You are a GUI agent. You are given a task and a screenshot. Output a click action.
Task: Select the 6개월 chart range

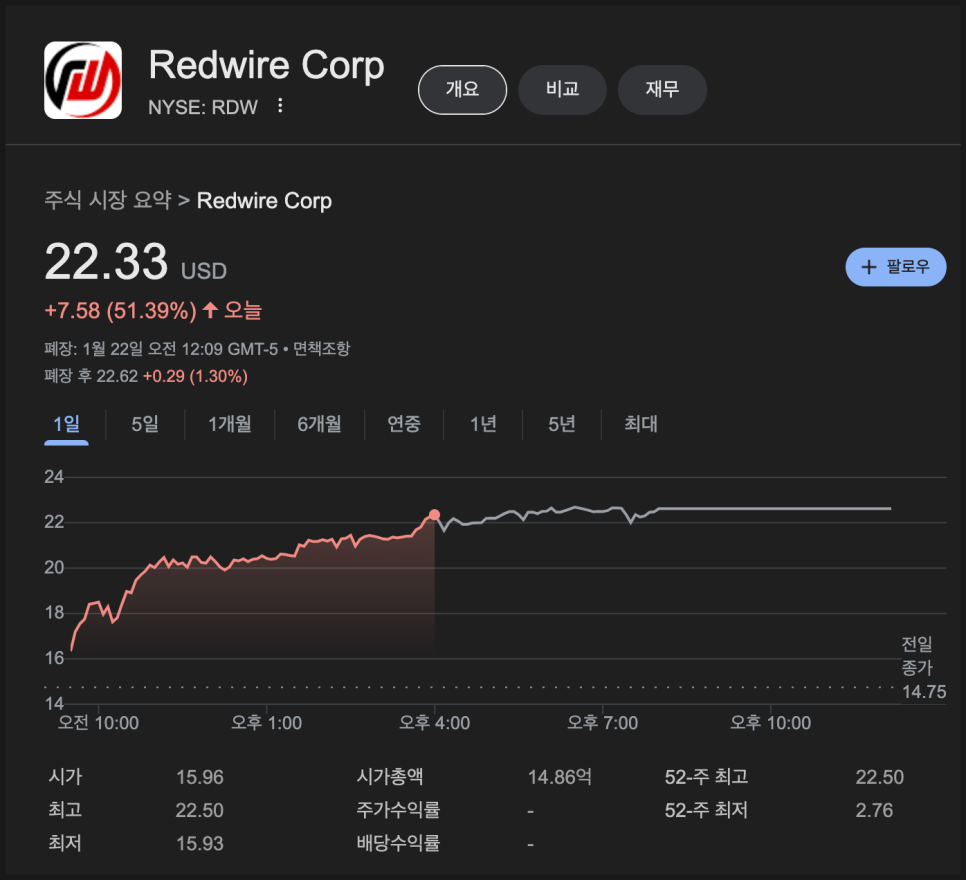(x=319, y=424)
